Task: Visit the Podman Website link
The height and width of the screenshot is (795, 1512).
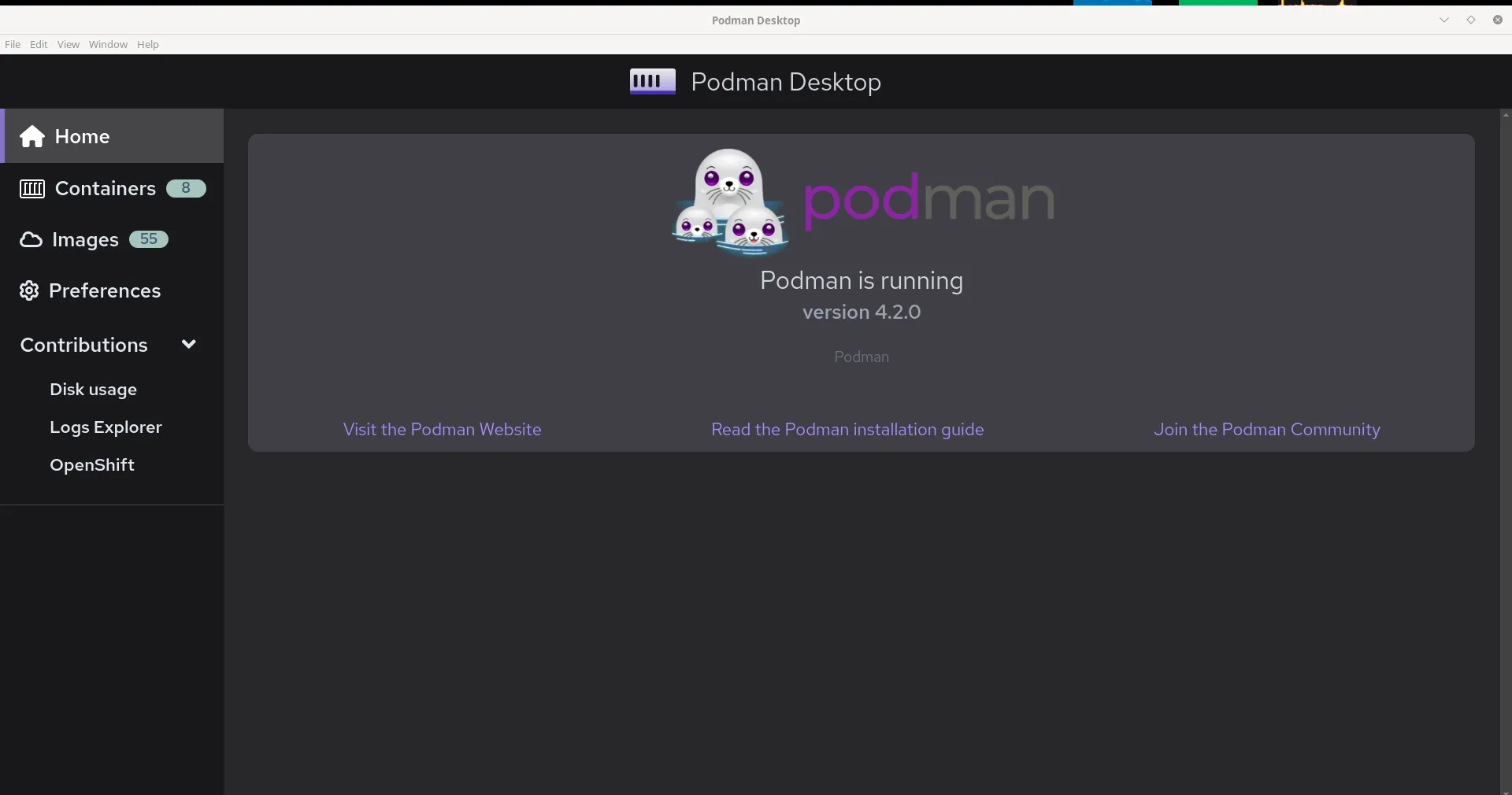Action: pos(442,430)
